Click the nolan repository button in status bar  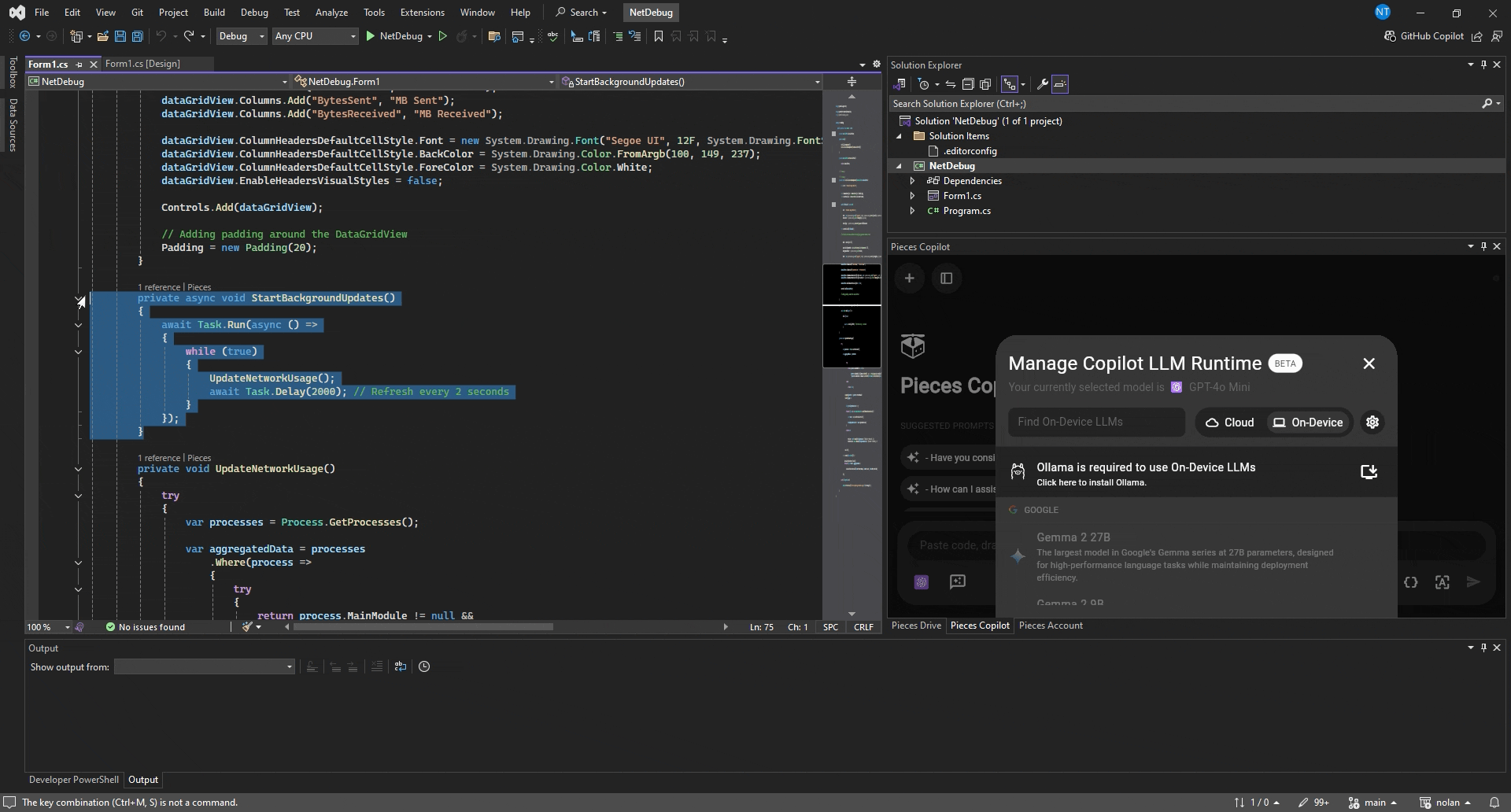(x=1446, y=803)
